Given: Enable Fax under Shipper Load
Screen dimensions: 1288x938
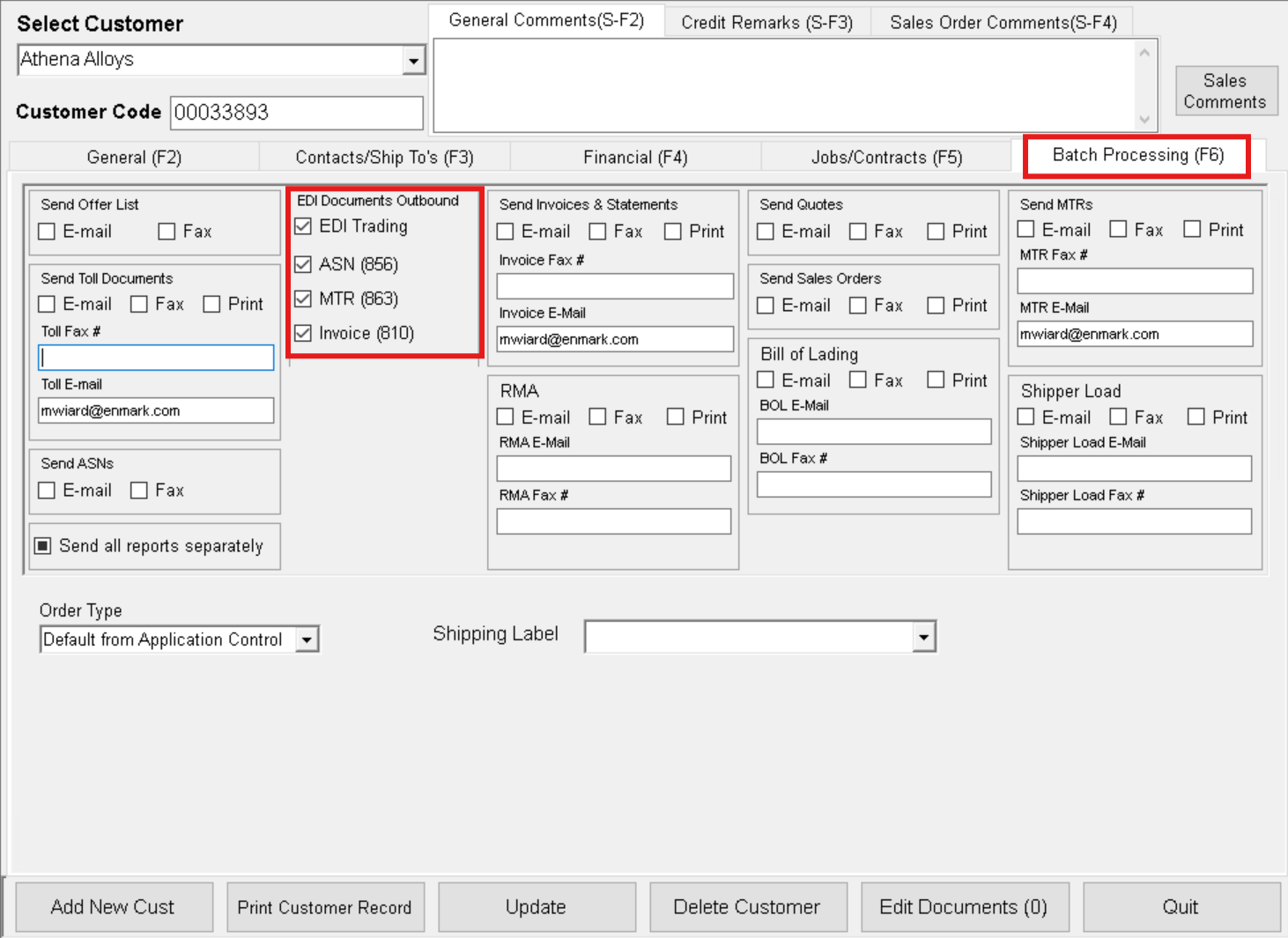Looking at the screenshot, I should [x=1118, y=417].
